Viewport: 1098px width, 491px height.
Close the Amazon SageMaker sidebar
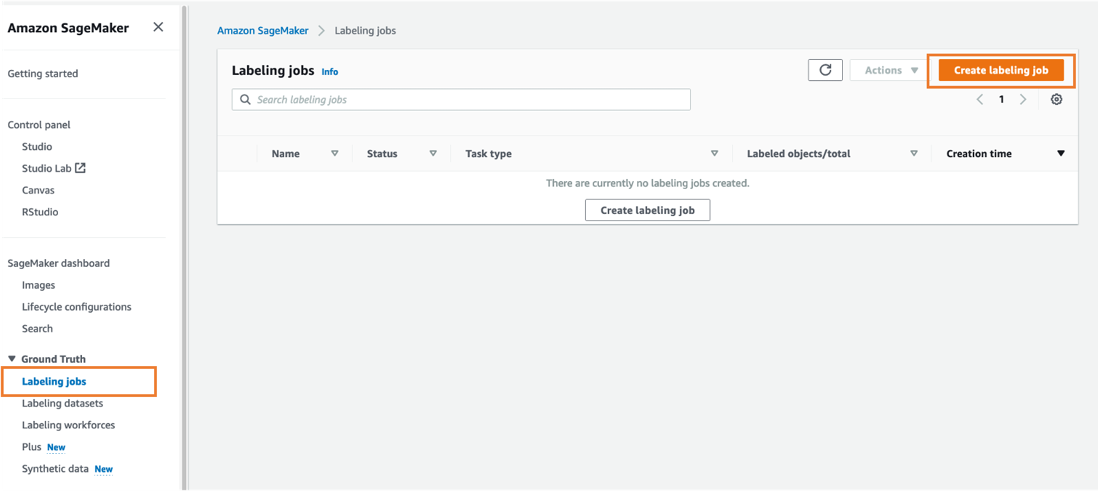[x=158, y=27]
